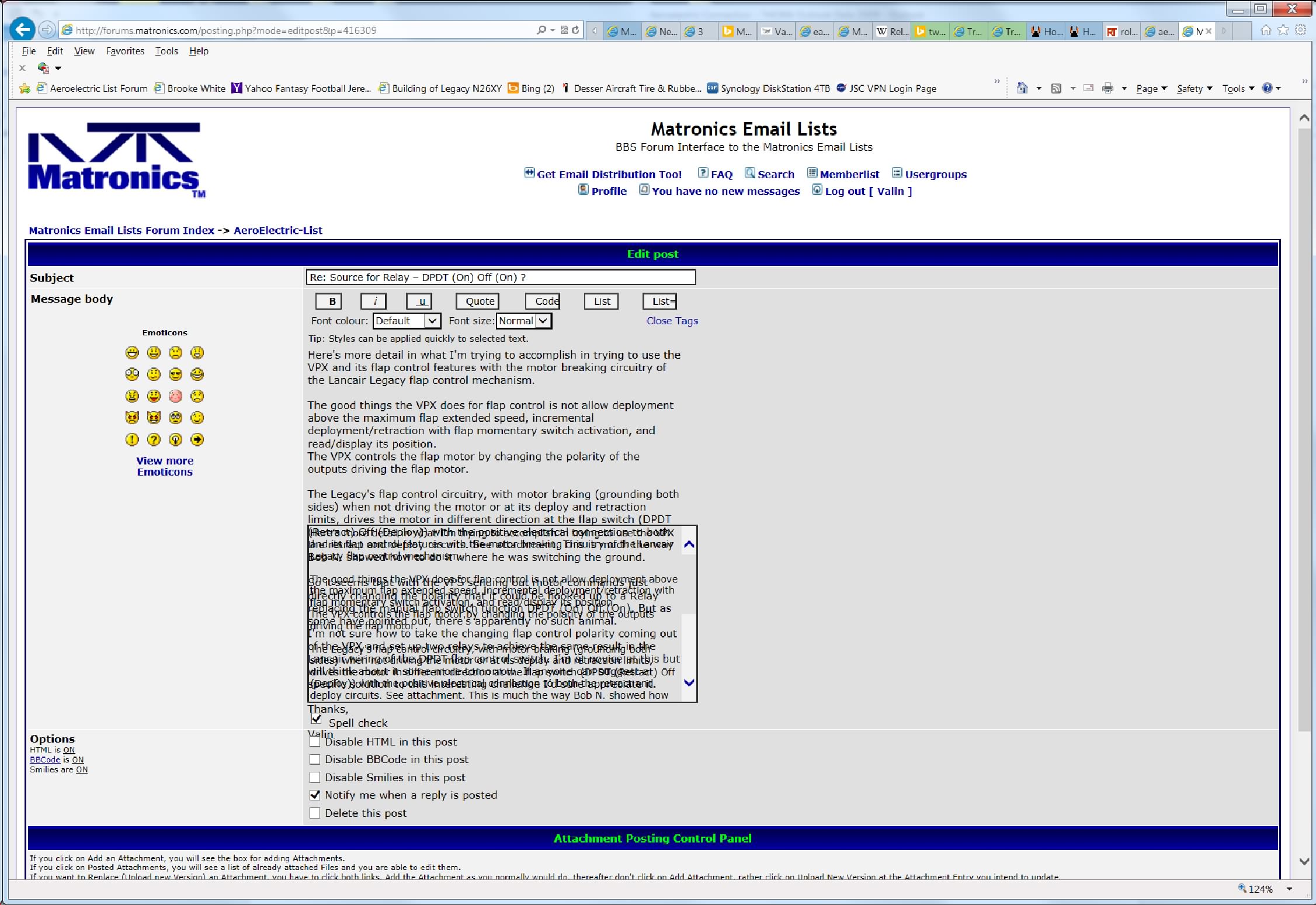The image size is (1316, 905).
Task: Insert the winking emoticon
Action: 197,417
